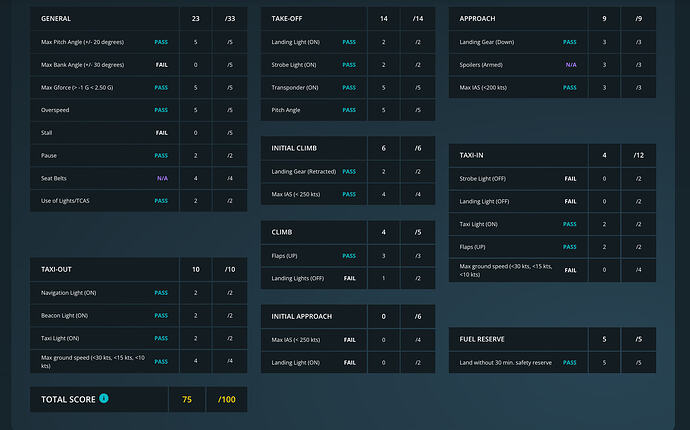Select the Landing Gear (Retracted) row label
The image size is (690, 430).
point(304,172)
